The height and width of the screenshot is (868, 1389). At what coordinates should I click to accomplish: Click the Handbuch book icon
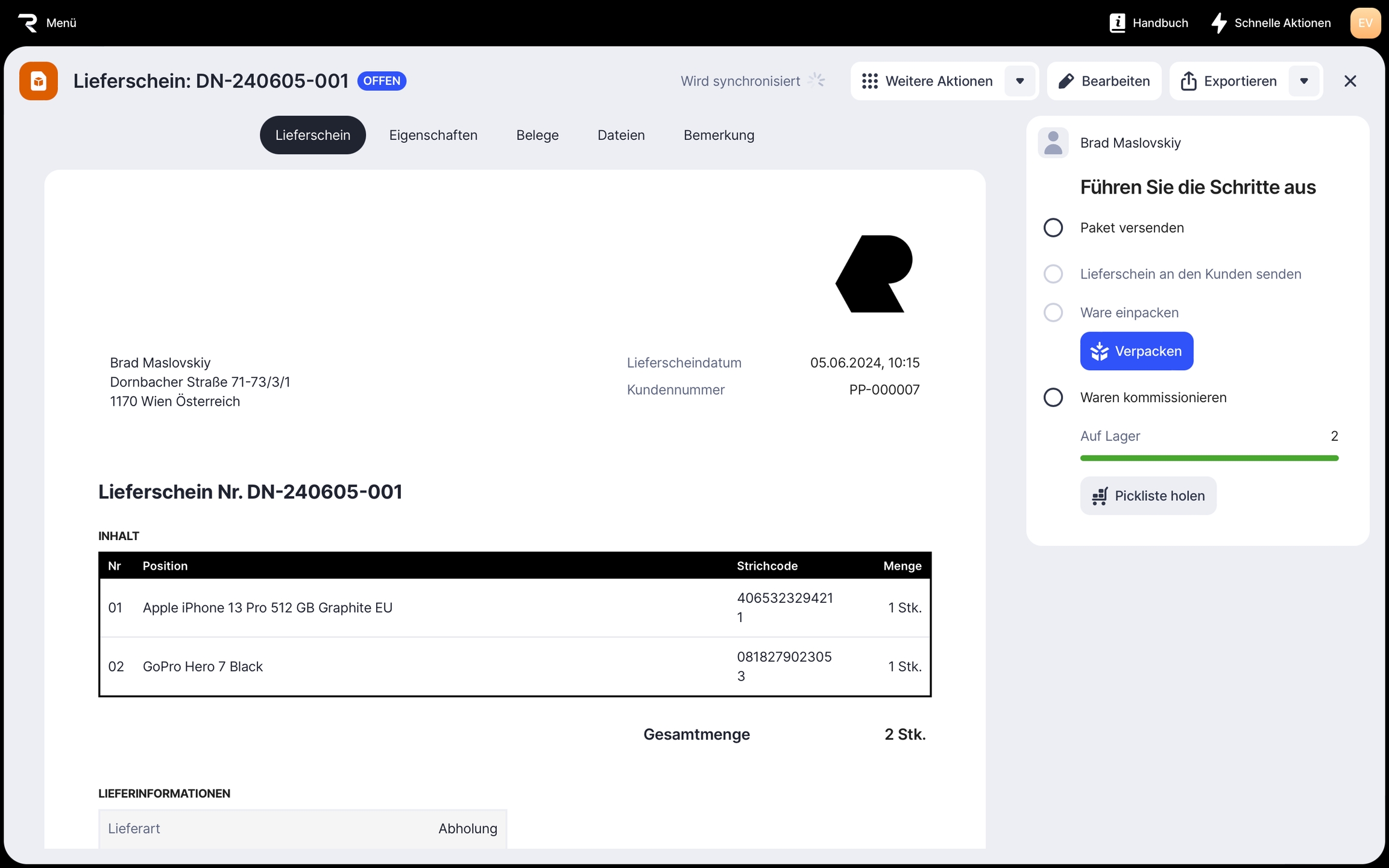[x=1117, y=23]
